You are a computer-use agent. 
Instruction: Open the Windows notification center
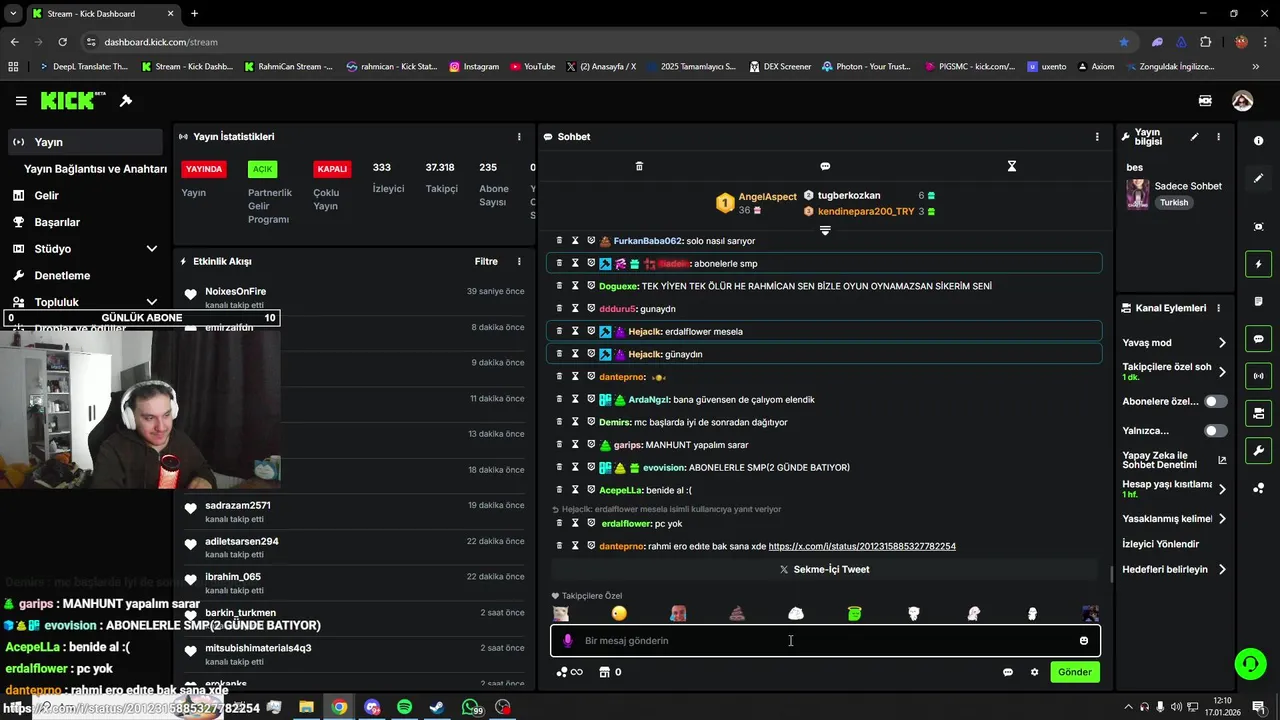[1259, 707]
